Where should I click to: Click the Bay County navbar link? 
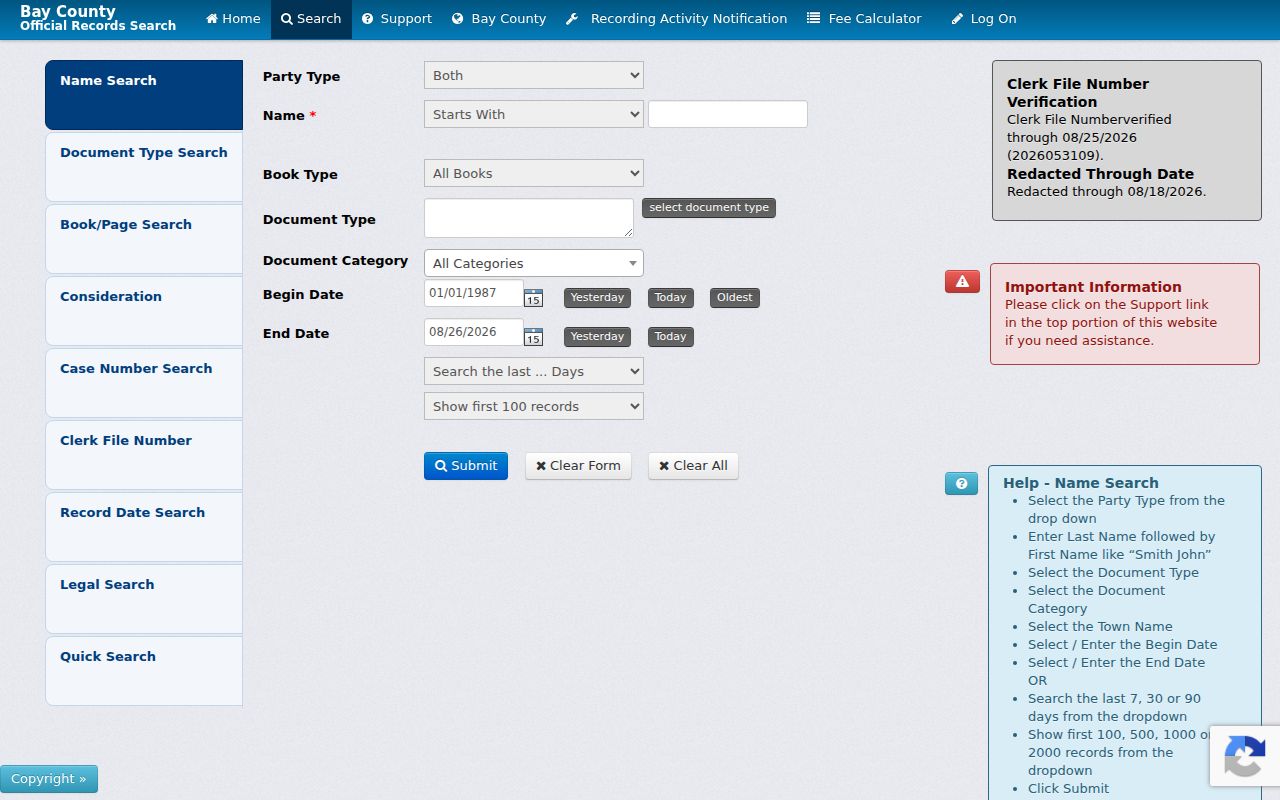[499, 19]
